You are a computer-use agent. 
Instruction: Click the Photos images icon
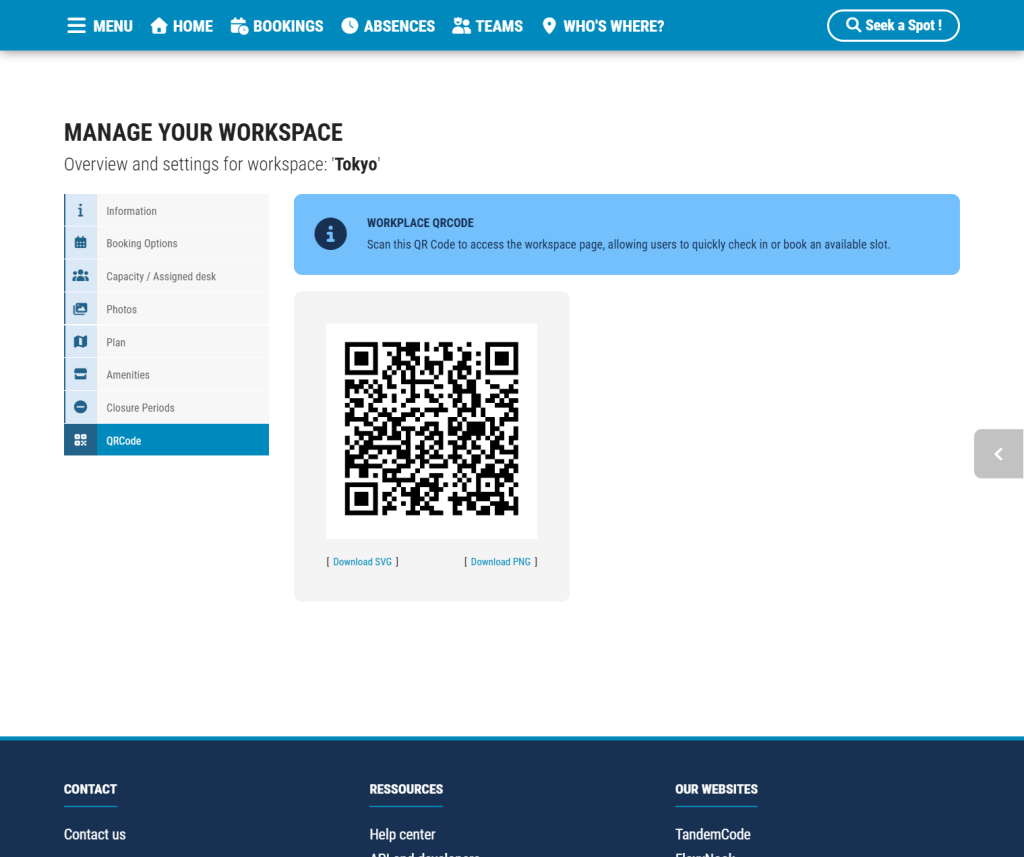tap(80, 309)
